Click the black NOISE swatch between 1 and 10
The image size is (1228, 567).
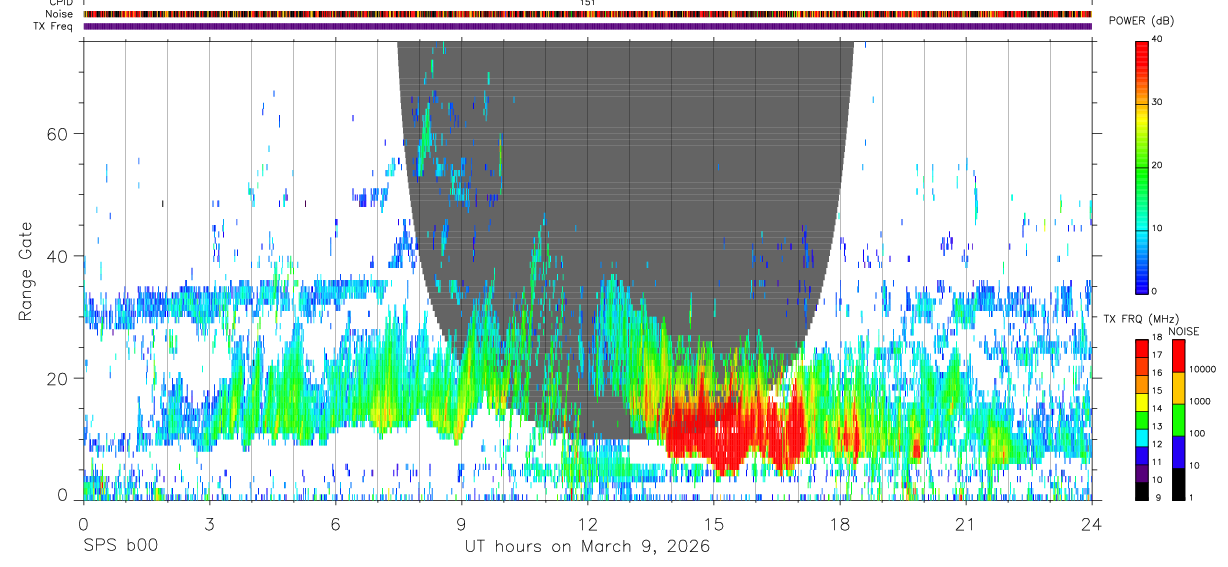tap(1178, 484)
